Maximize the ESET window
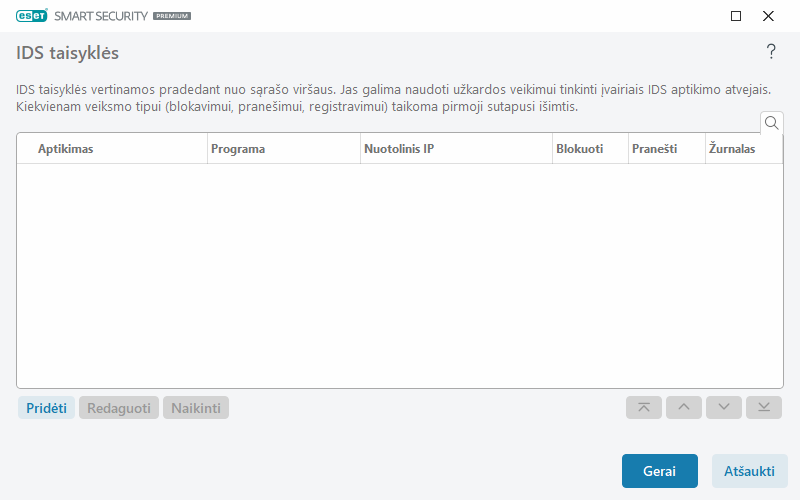 [736, 16]
